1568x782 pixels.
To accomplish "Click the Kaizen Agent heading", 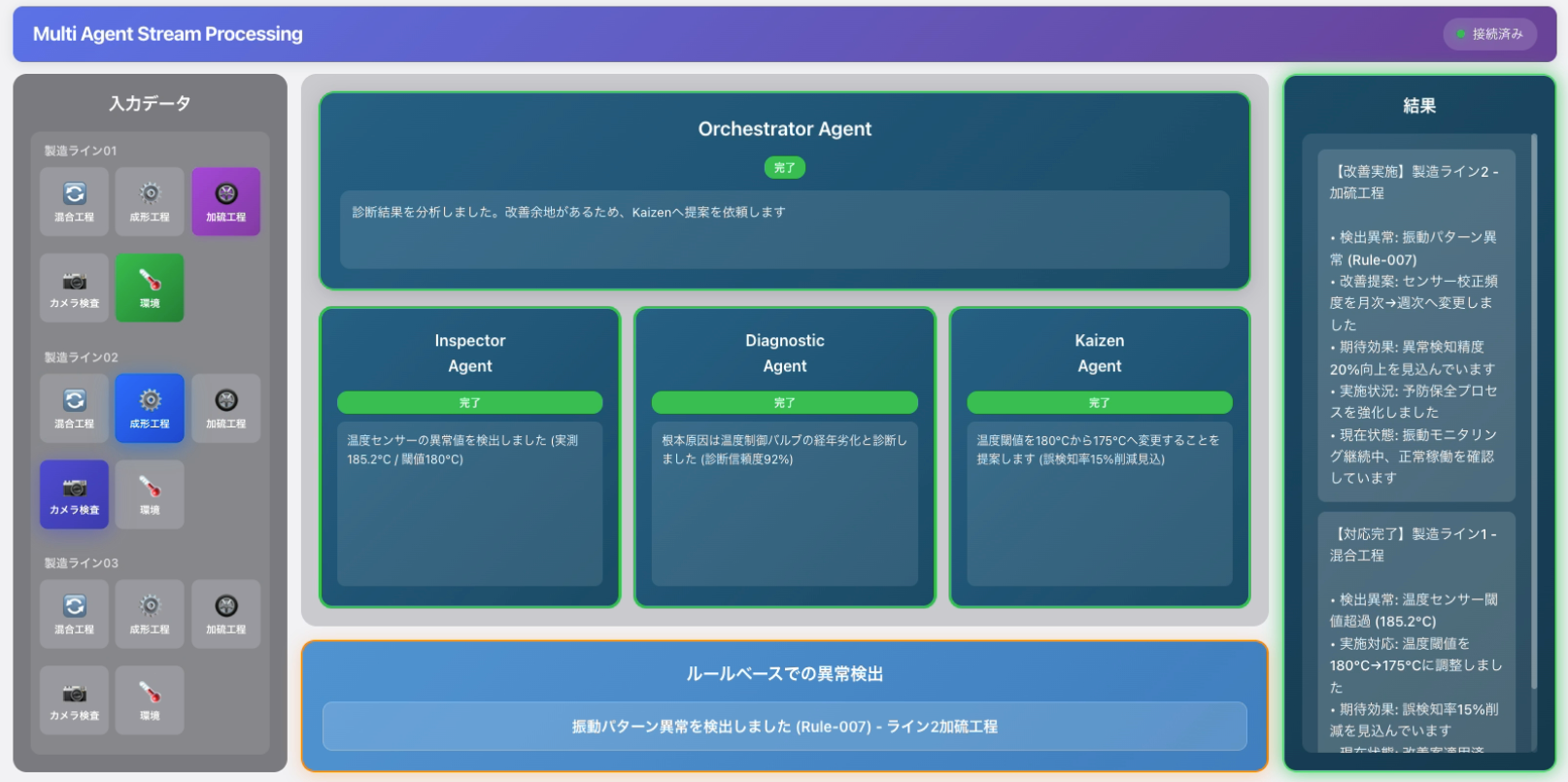I will pyautogui.click(x=1100, y=354).
